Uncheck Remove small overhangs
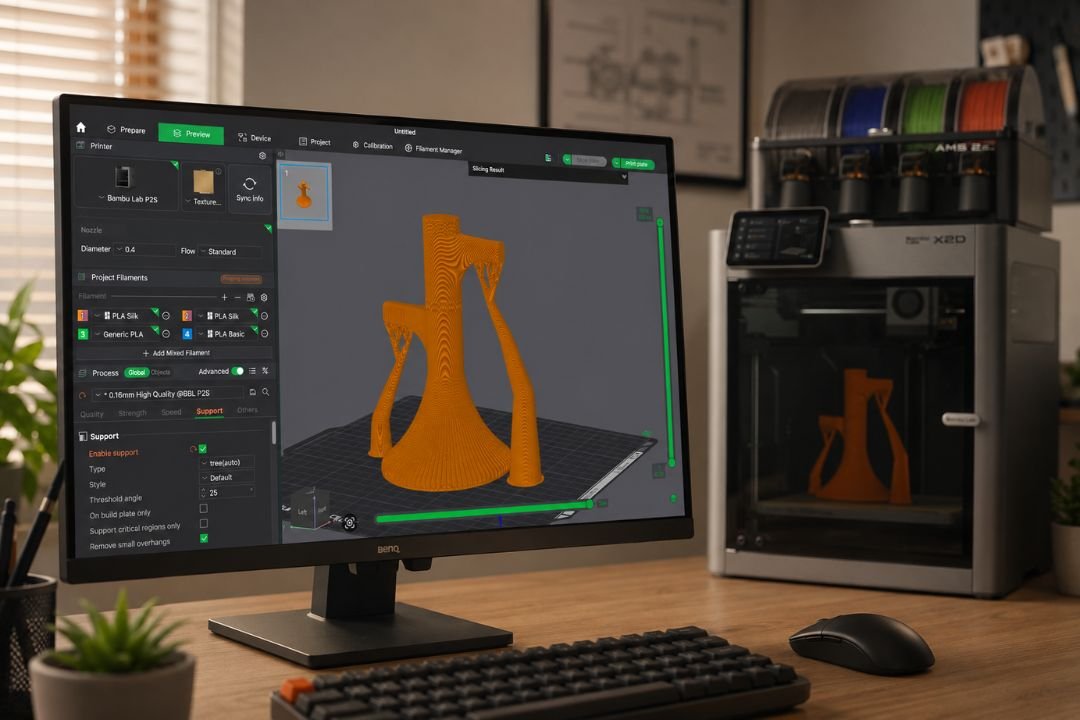The height and width of the screenshot is (720, 1080). click(x=204, y=538)
